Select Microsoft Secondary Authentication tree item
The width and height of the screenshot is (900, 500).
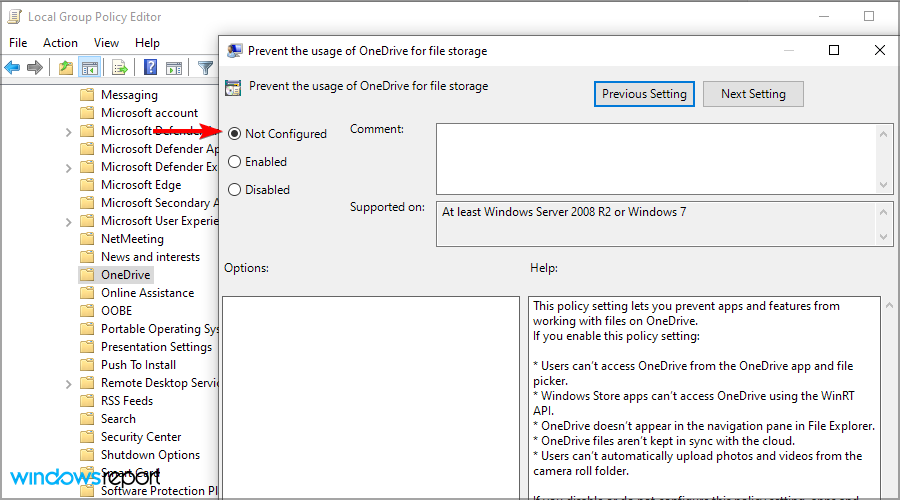tap(159, 203)
